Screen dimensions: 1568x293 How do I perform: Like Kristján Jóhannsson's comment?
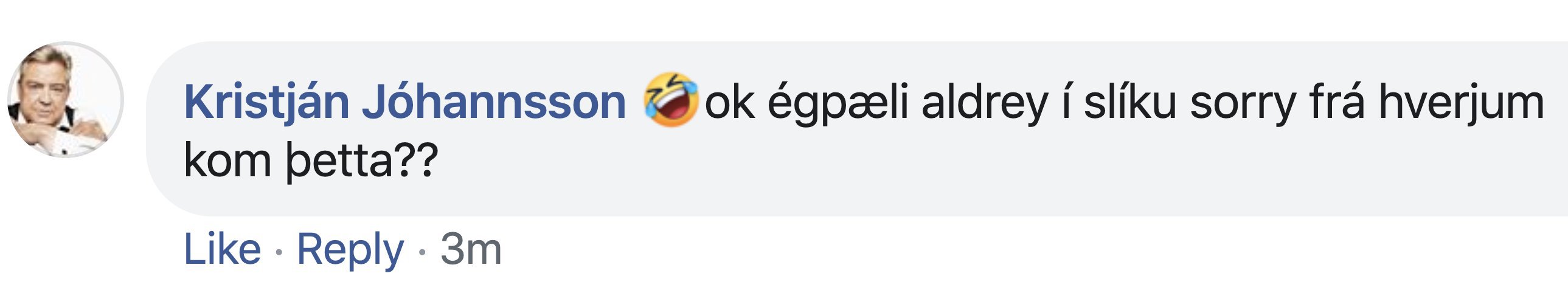click(222, 249)
